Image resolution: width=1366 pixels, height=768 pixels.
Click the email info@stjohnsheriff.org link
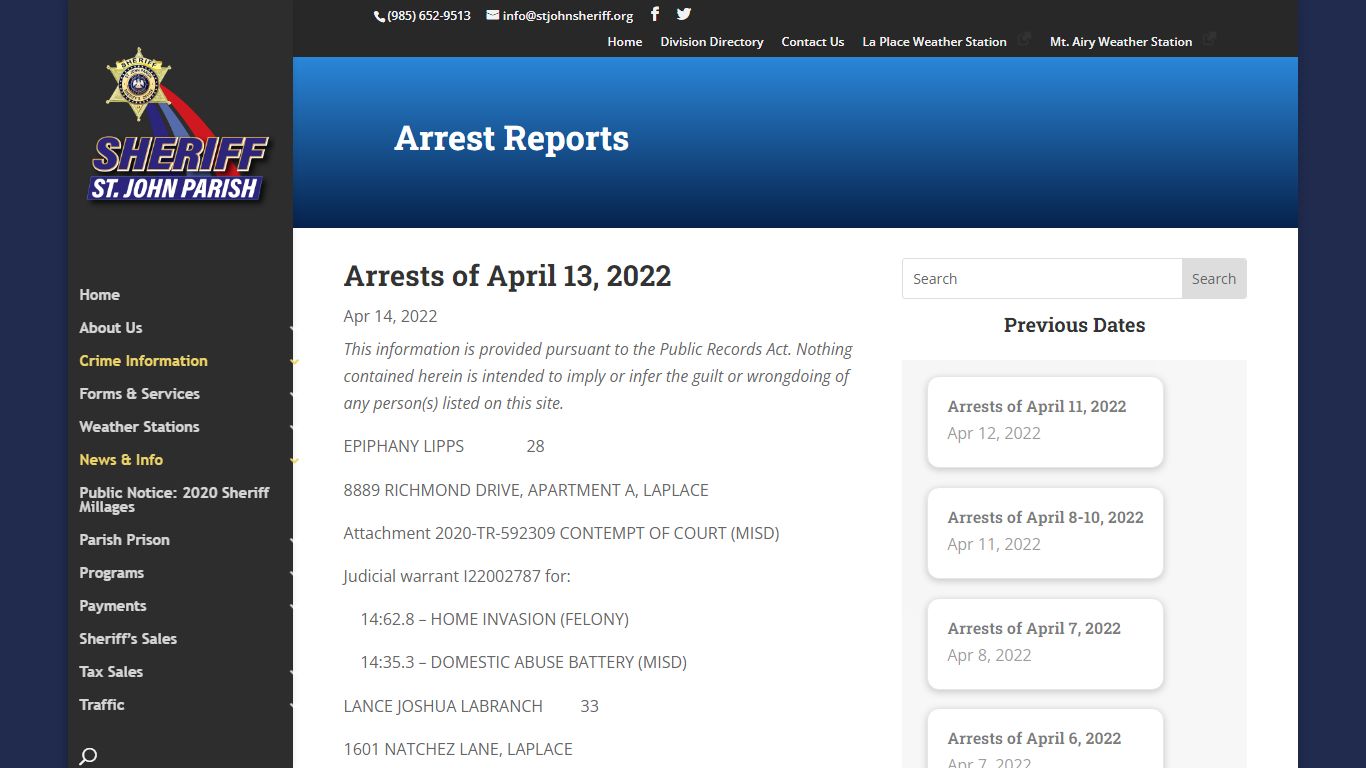click(x=568, y=16)
